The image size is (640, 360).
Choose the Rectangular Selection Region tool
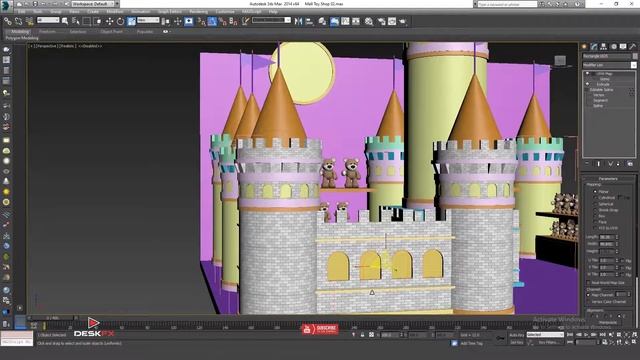(x=87, y=21)
